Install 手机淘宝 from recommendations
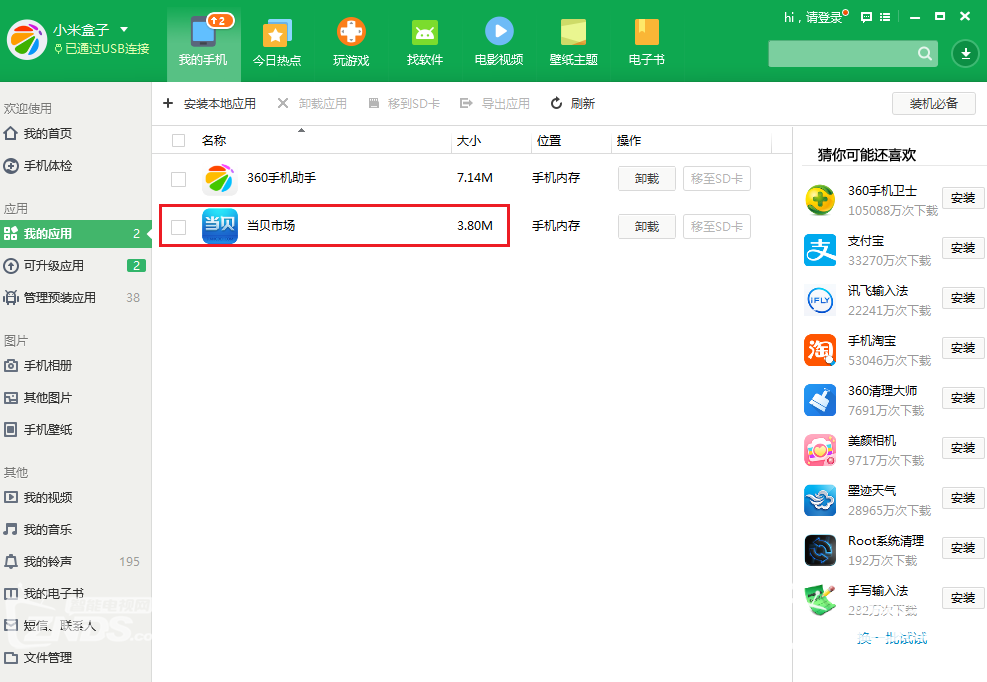This screenshot has height=682, width=987. tap(963, 348)
